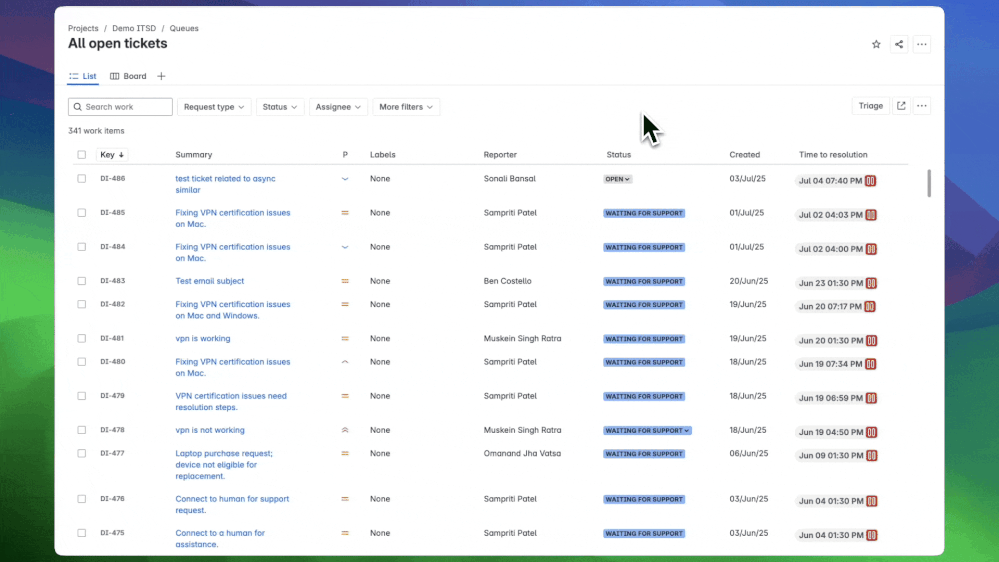The width and height of the screenshot is (999, 562).
Task: Star this queue with the star icon
Action: point(876,45)
